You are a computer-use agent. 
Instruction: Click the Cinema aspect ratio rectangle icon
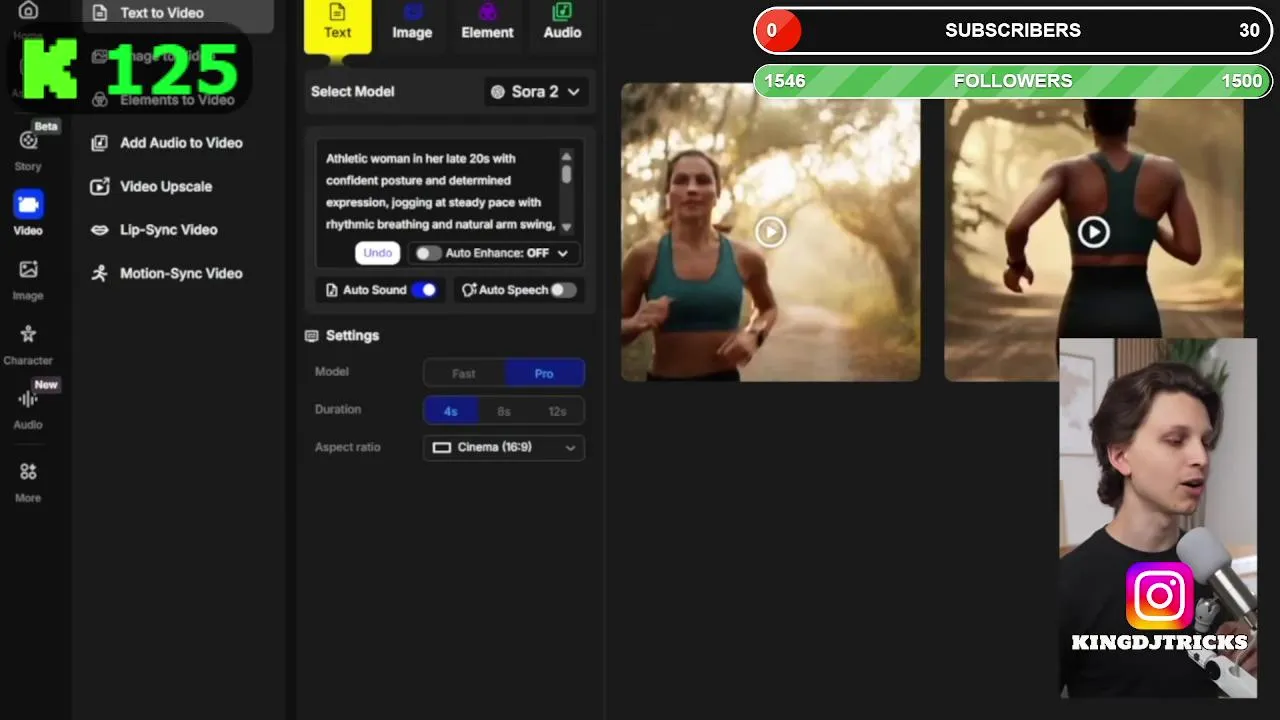[441, 448]
